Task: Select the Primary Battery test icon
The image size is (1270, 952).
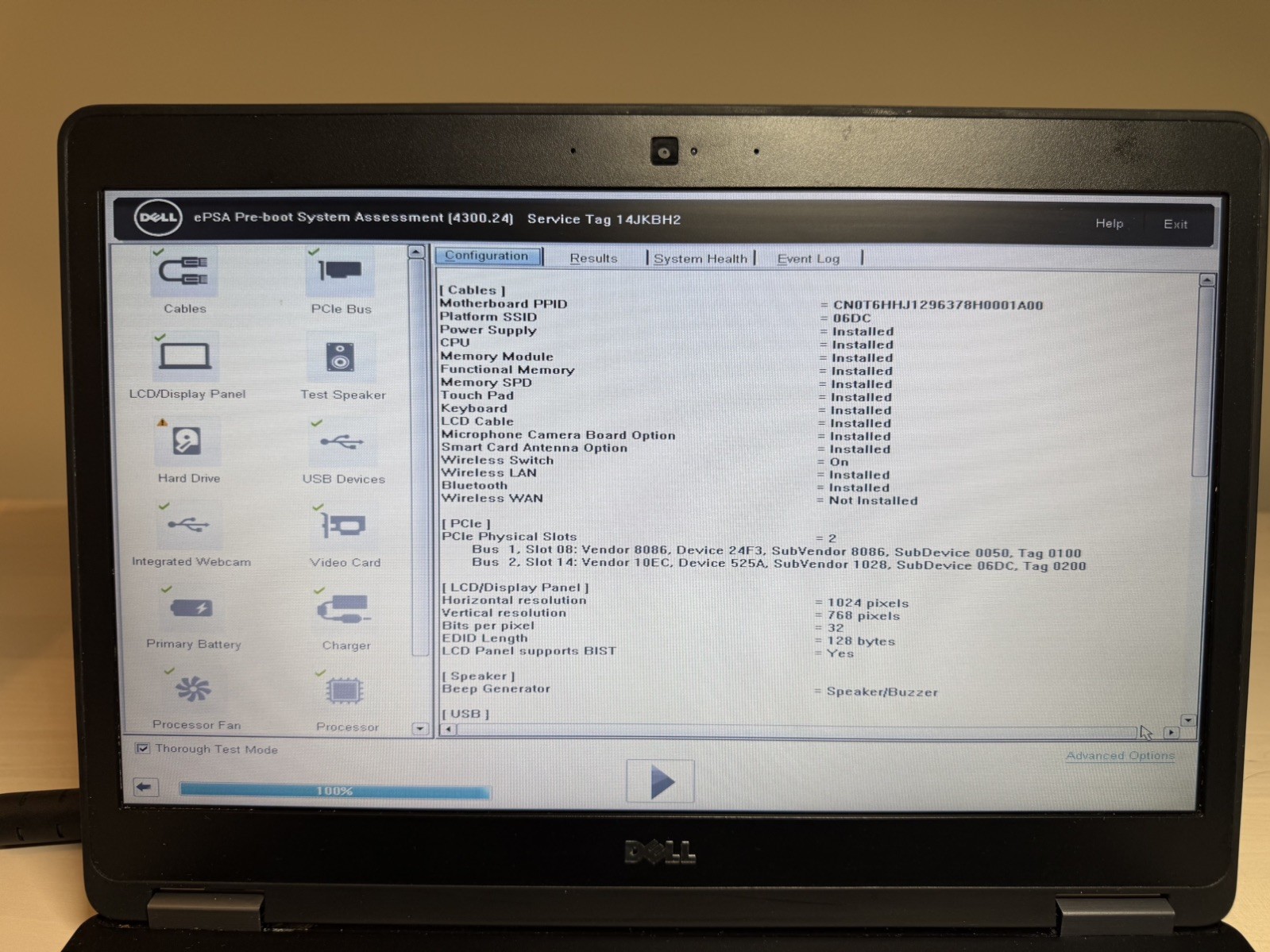Action: (x=191, y=609)
